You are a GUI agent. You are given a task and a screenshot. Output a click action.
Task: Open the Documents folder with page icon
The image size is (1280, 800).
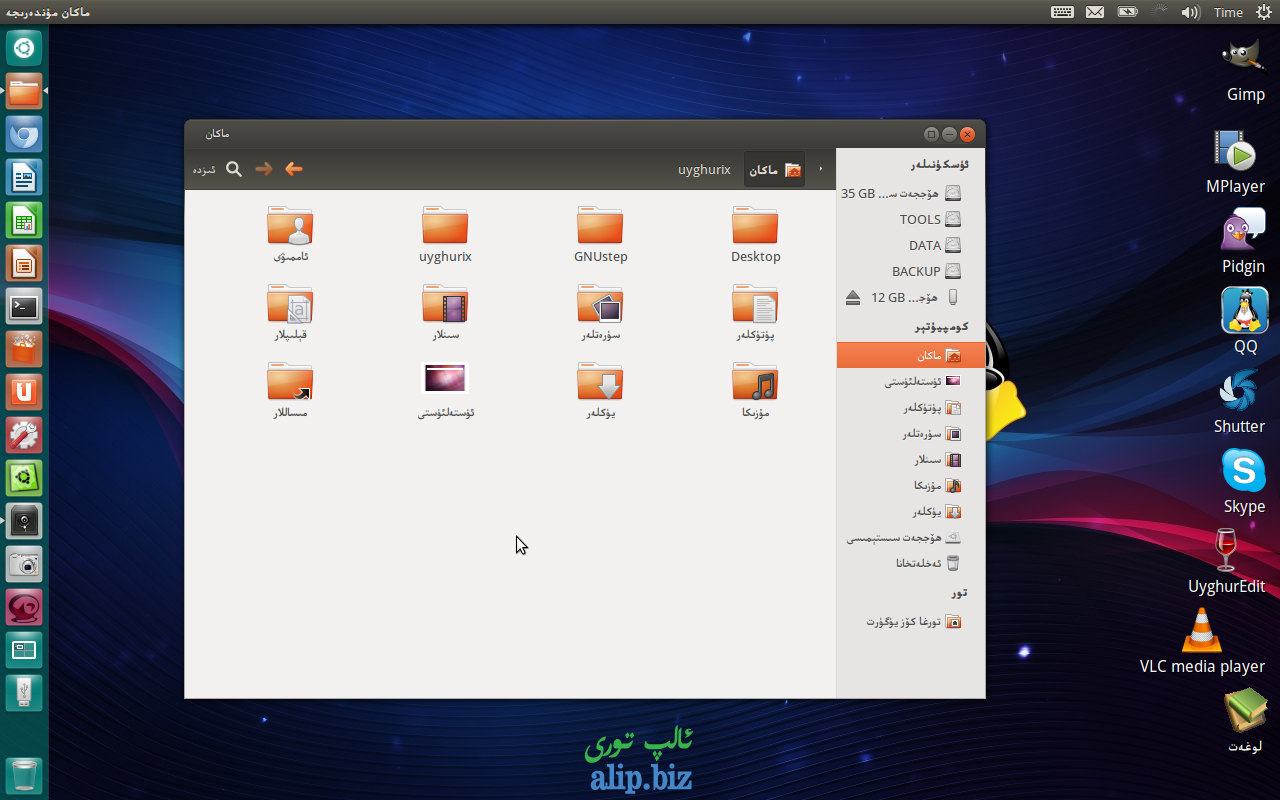click(x=755, y=313)
